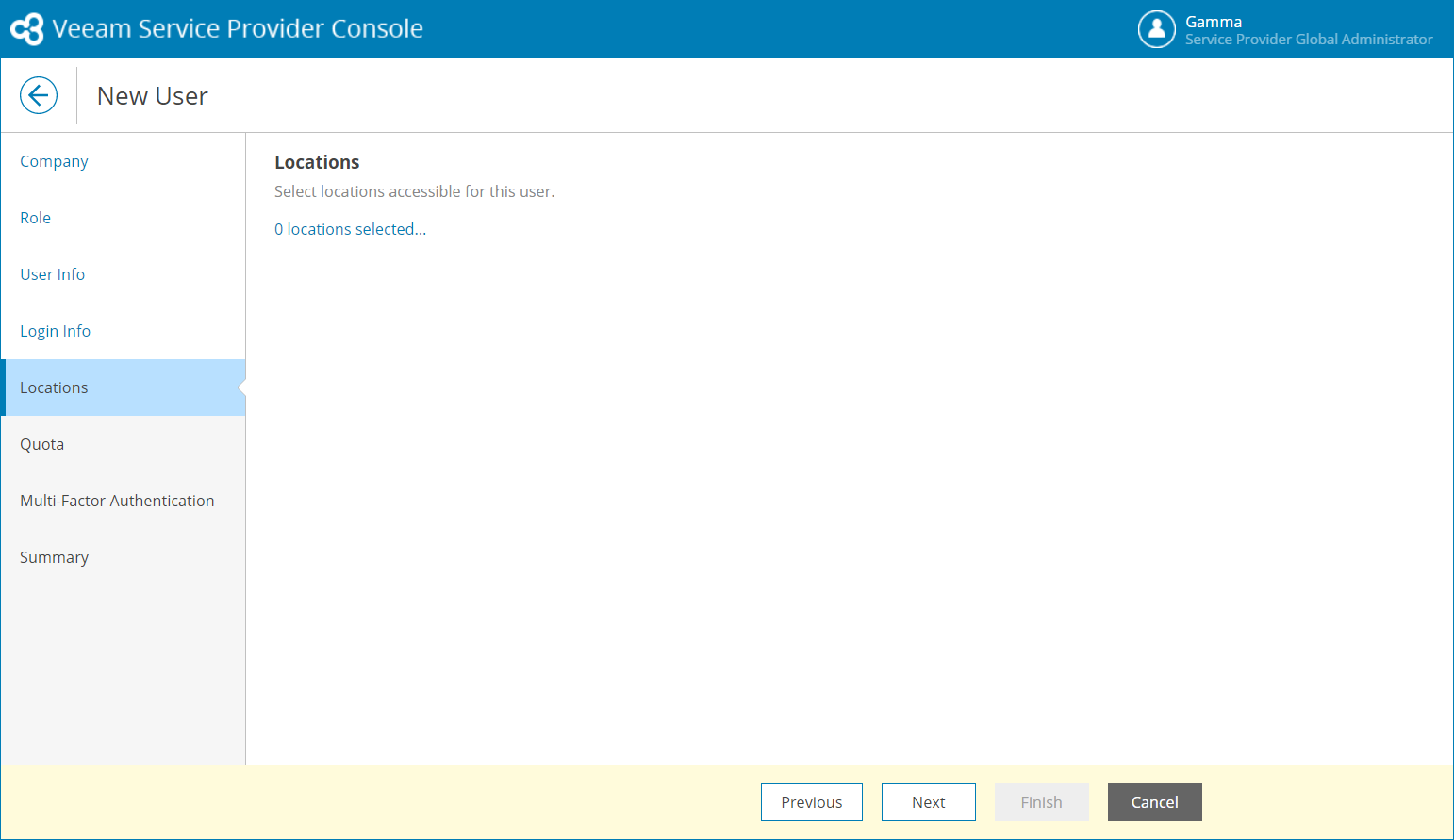Select the Locations step

pyautogui.click(x=124, y=387)
